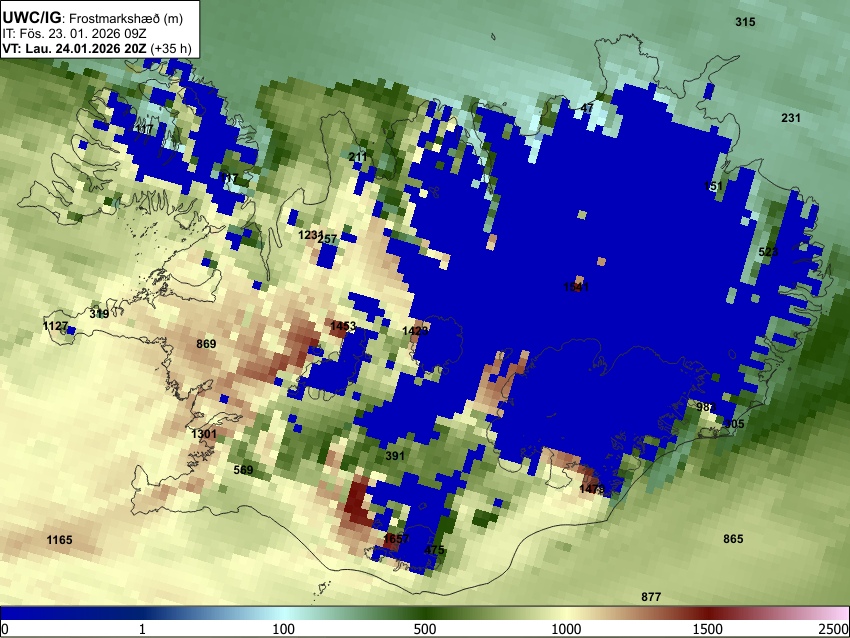Screen dimensions: 850x638
Task: Click map value 869 in the west
Action: [x=206, y=344]
